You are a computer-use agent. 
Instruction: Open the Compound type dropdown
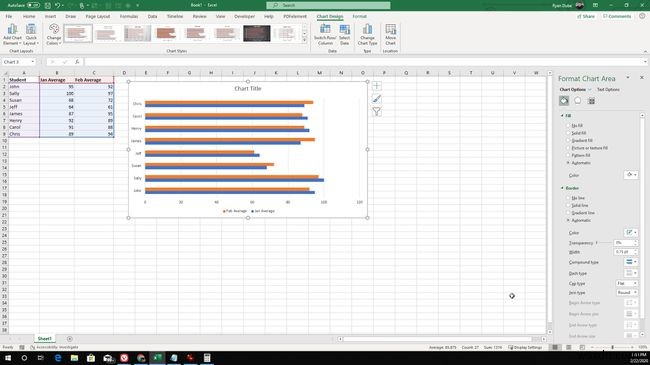click(631, 262)
